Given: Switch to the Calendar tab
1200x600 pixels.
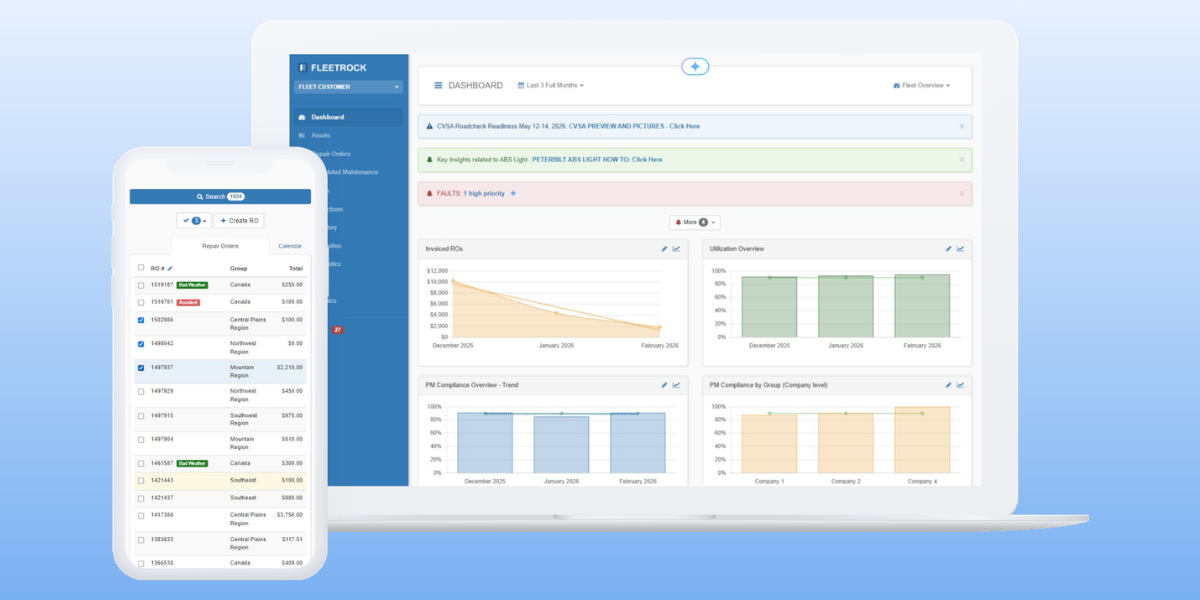Looking at the screenshot, I should tap(290, 245).
